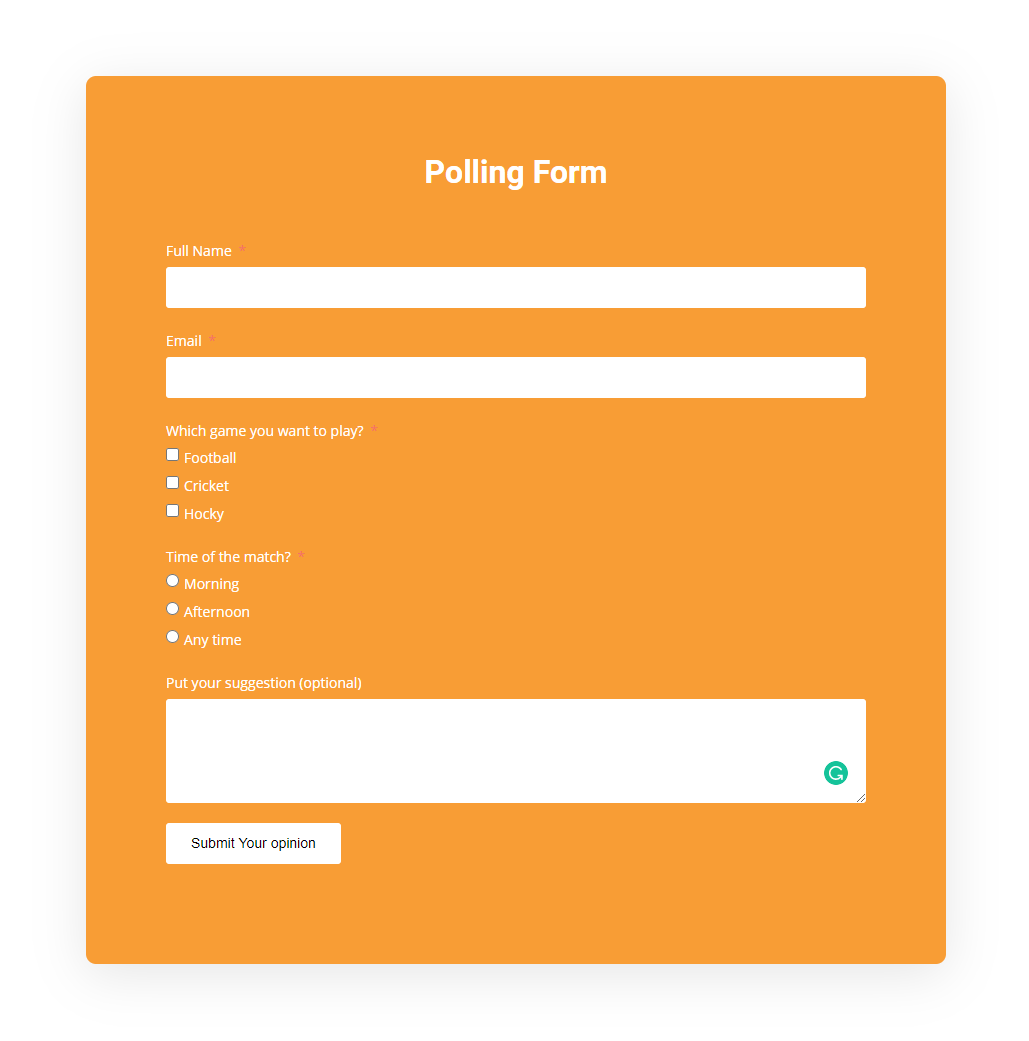Click the "Which game you want to play?" label
The height and width of the screenshot is (1041, 1029).
point(265,431)
